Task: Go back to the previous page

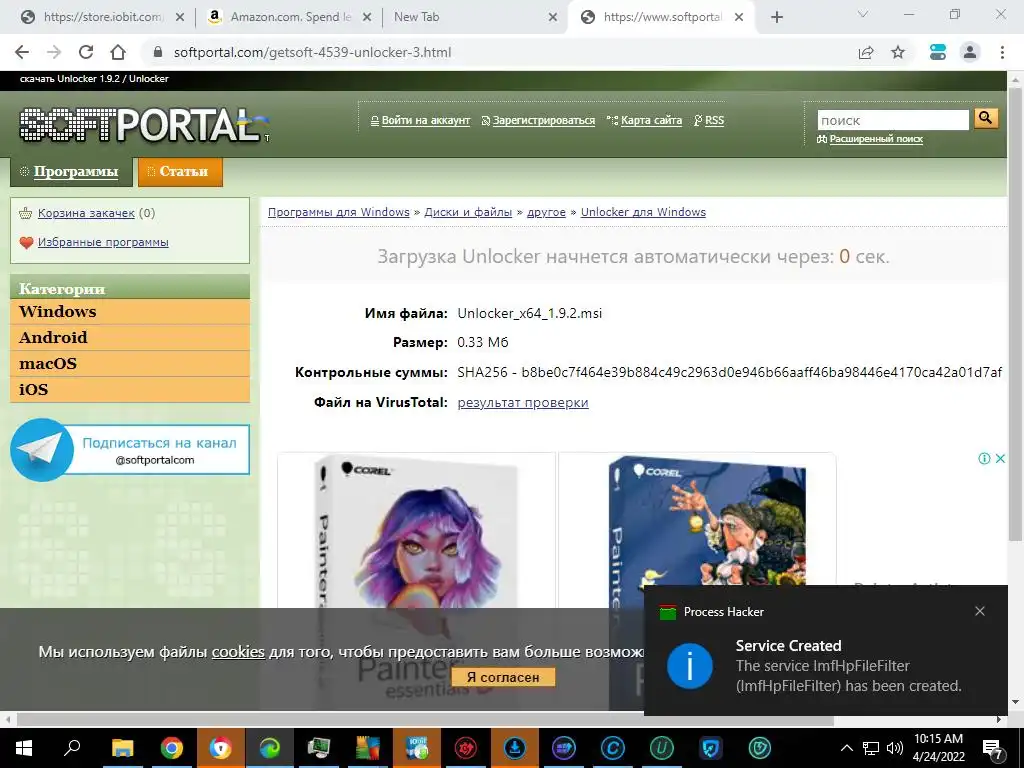Action: 22,52
